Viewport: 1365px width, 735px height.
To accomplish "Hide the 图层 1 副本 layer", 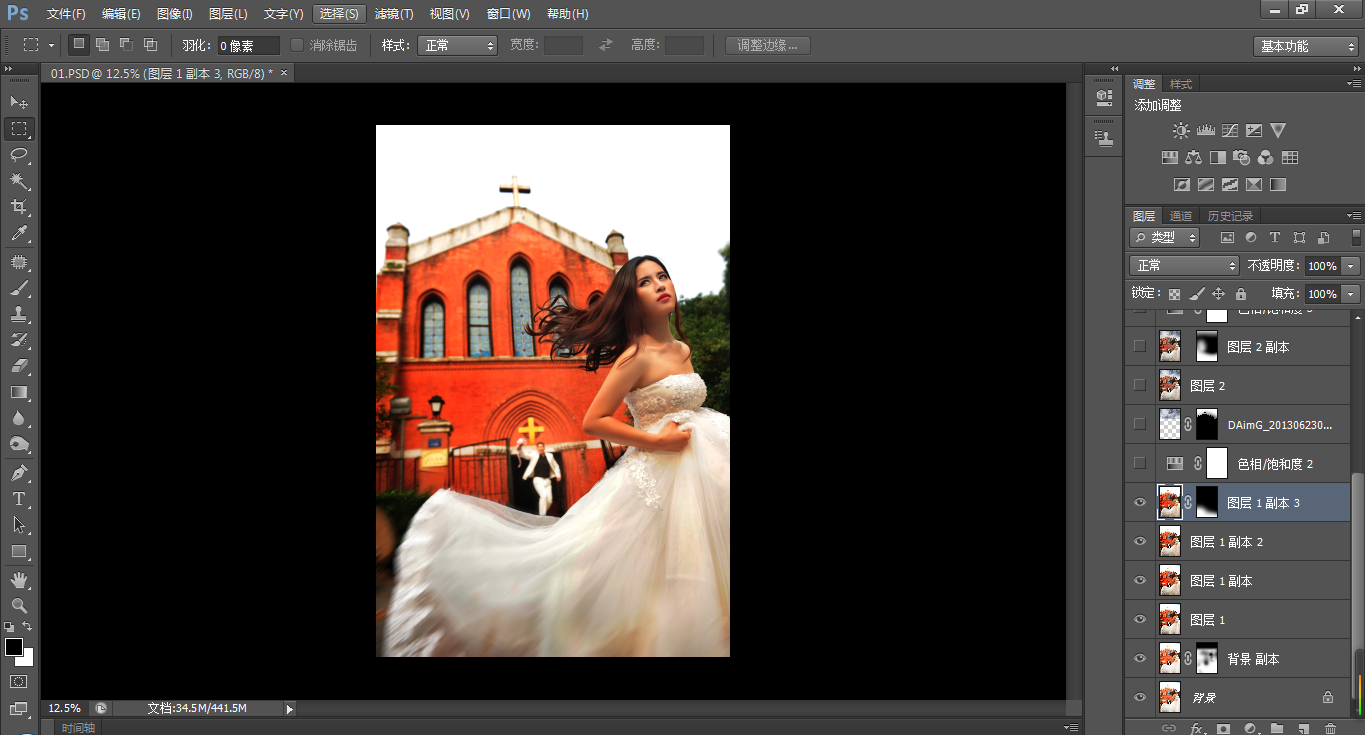I will point(1140,581).
